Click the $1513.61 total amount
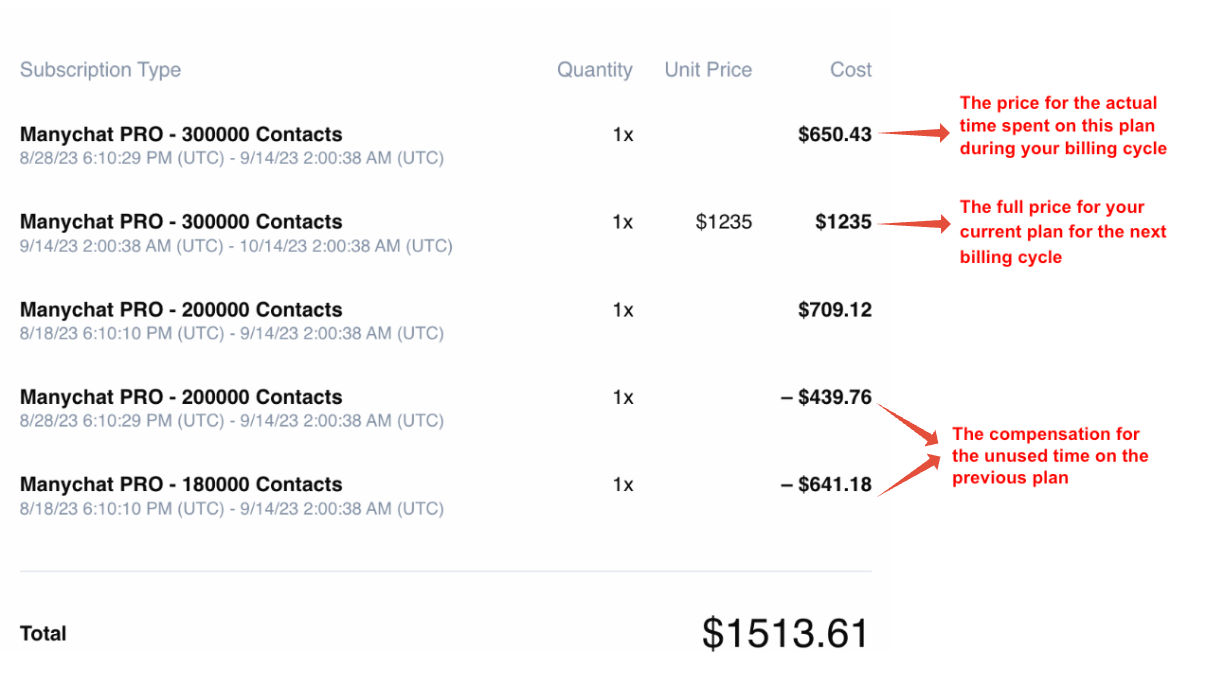Screen dimensions: 1224x685 coord(784,633)
